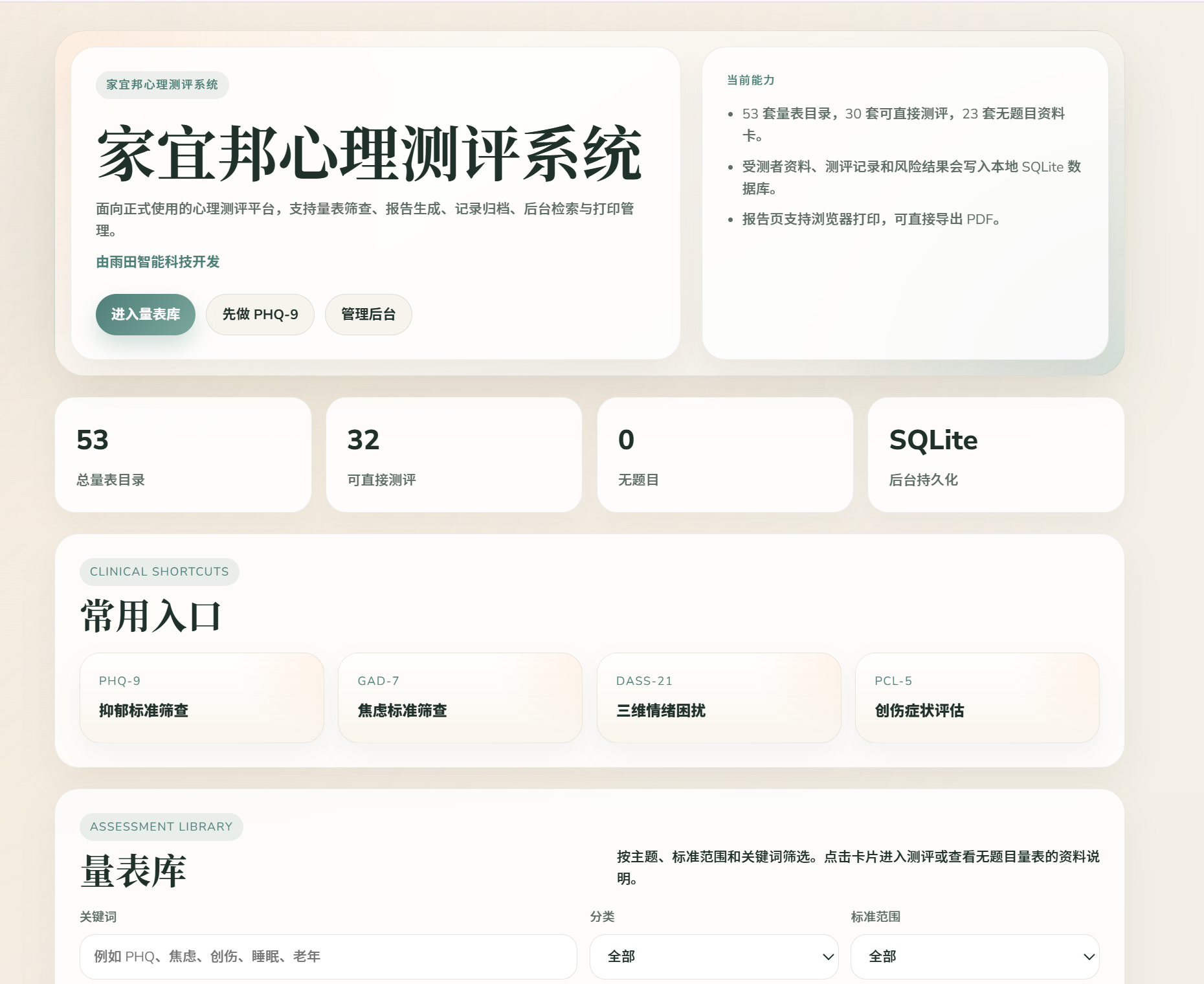Screen dimensions: 1204x984
Task: Click the 32 可直接测评 stat card
Action: pos(454,454)
